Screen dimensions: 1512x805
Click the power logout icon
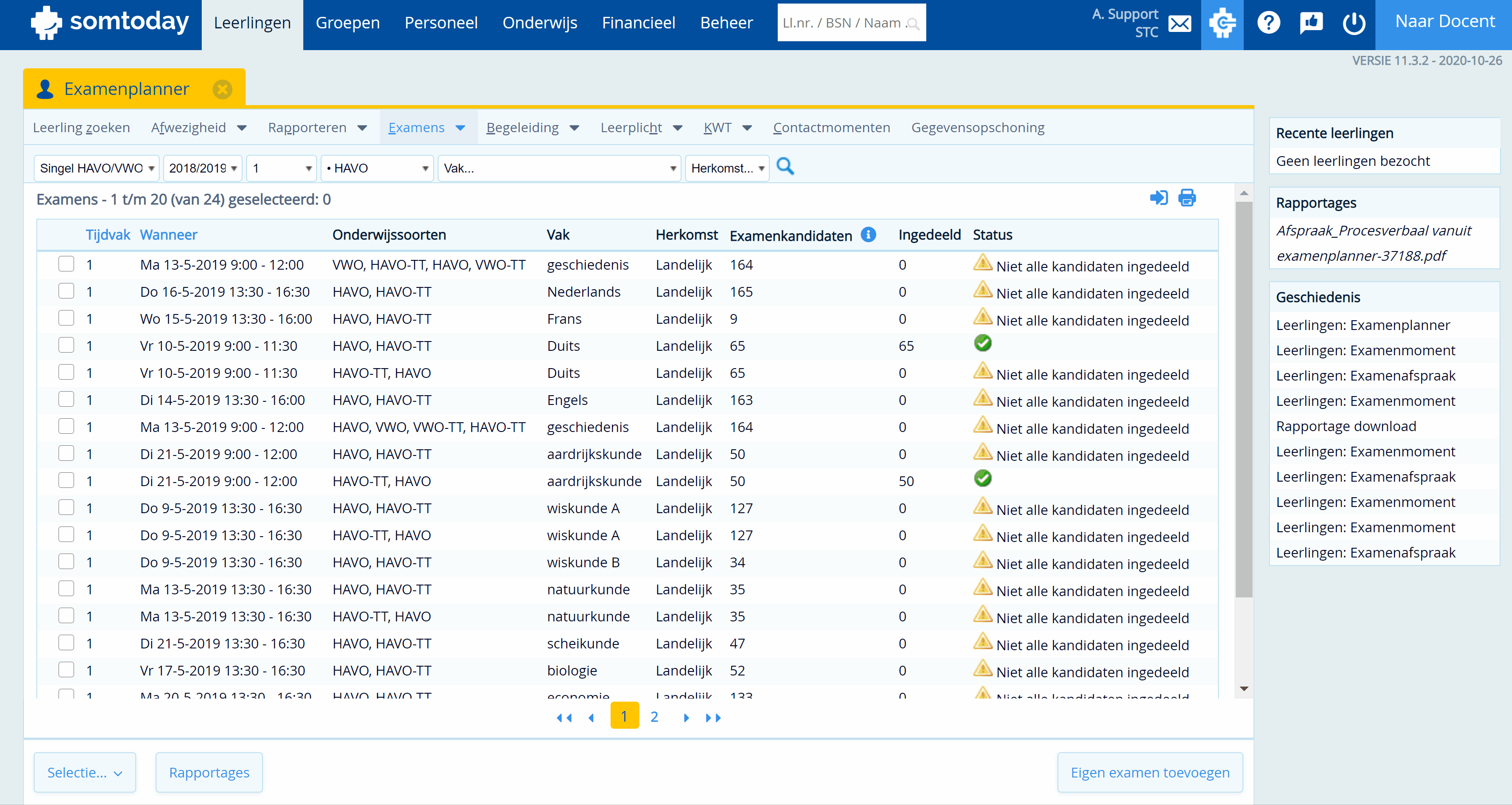tap(1354, 24)
